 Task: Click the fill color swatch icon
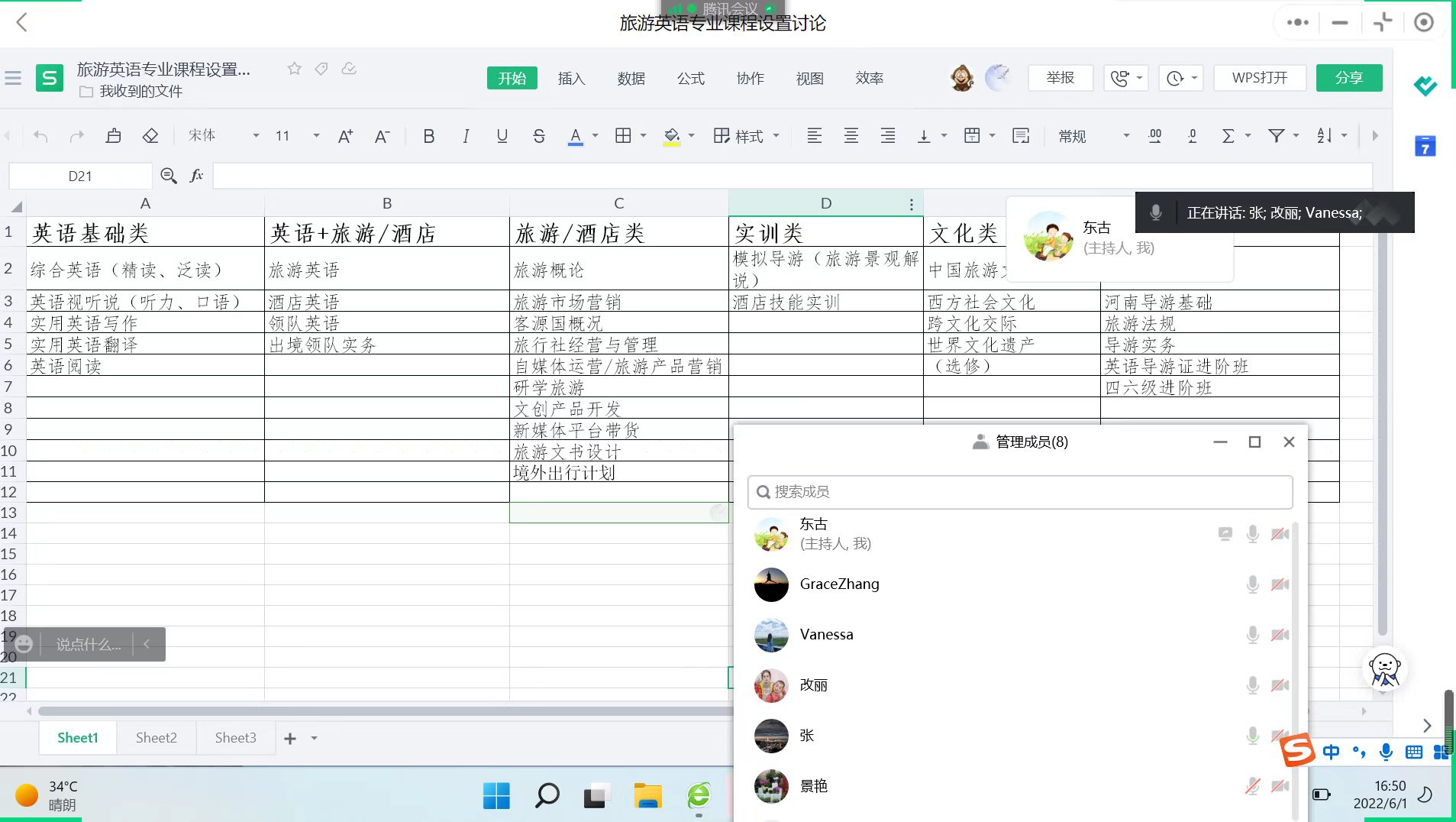click(671, 136)
